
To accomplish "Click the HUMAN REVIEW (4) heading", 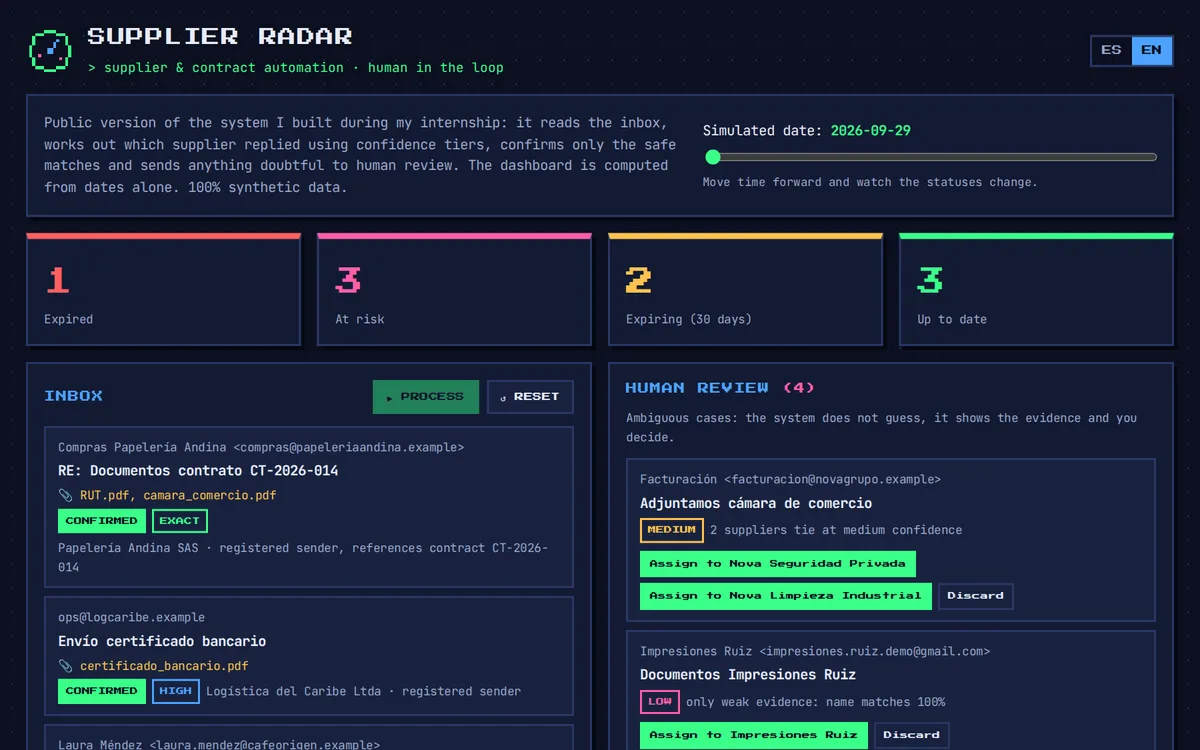I will coord(720,388).
